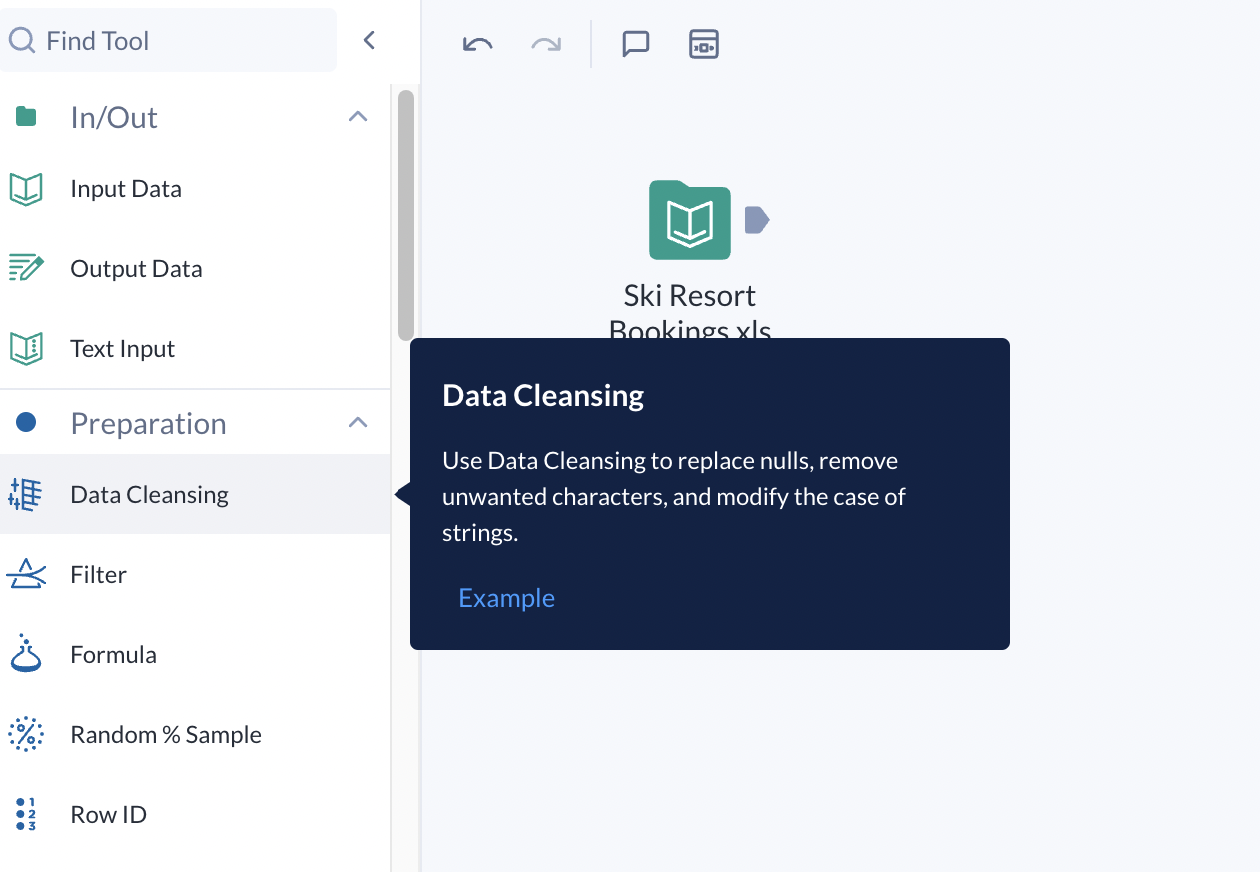Image resolution: width=1260 pixels, height=872 pixels.
Task: Open the comment tool in the toolbar
Action: [x=636, y=44]
